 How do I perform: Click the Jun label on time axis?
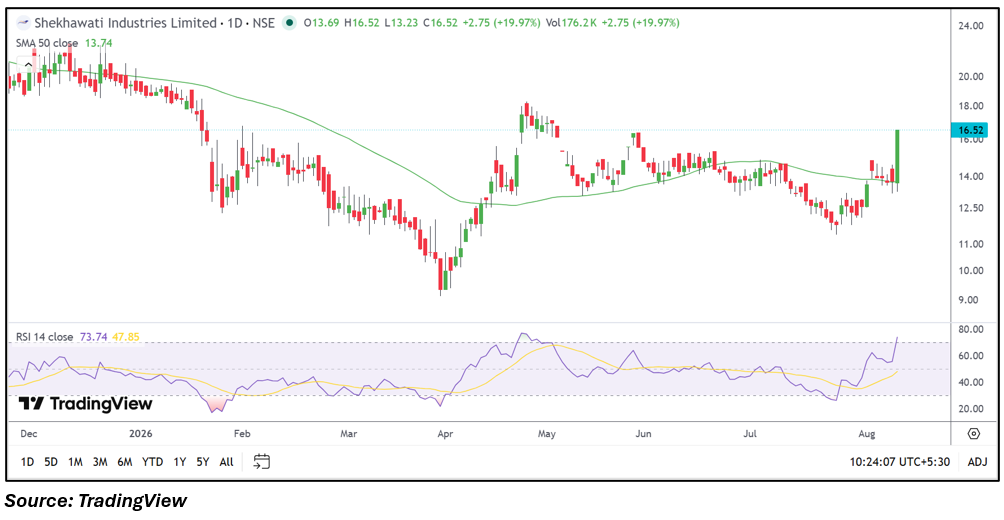[643, 434]
